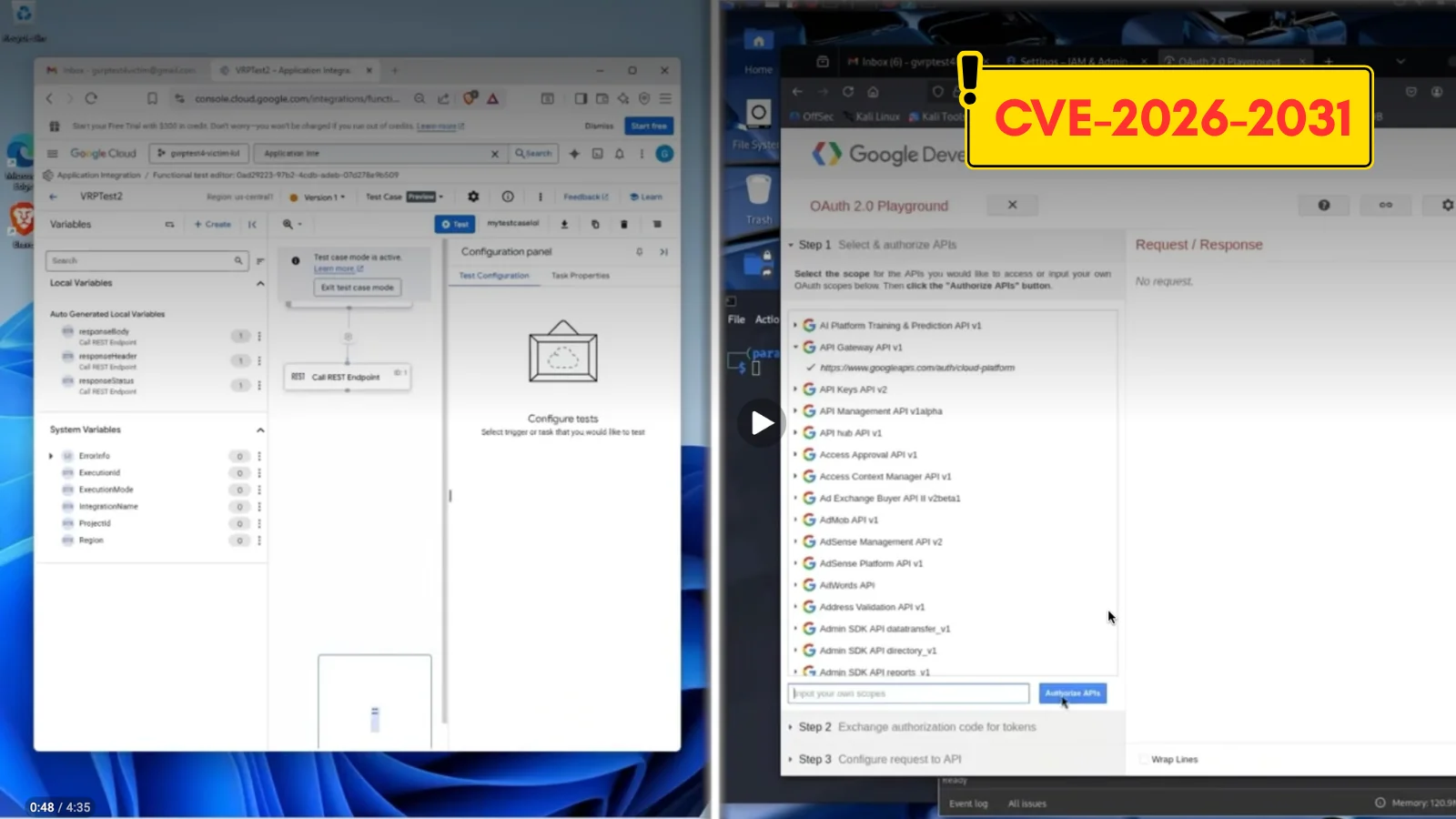Click the canvas minimap thumbnail

(374, 701)
